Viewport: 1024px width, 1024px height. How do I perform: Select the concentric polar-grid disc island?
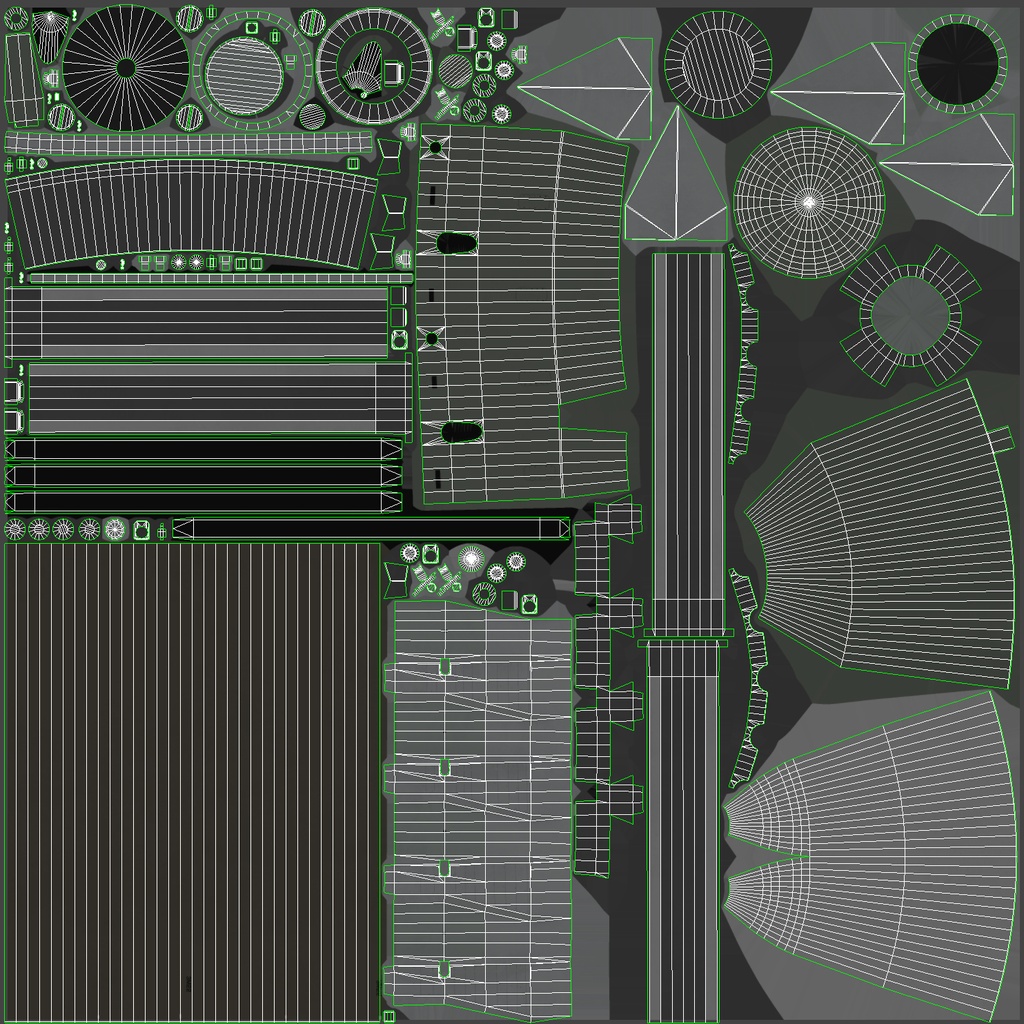point(809,203)
